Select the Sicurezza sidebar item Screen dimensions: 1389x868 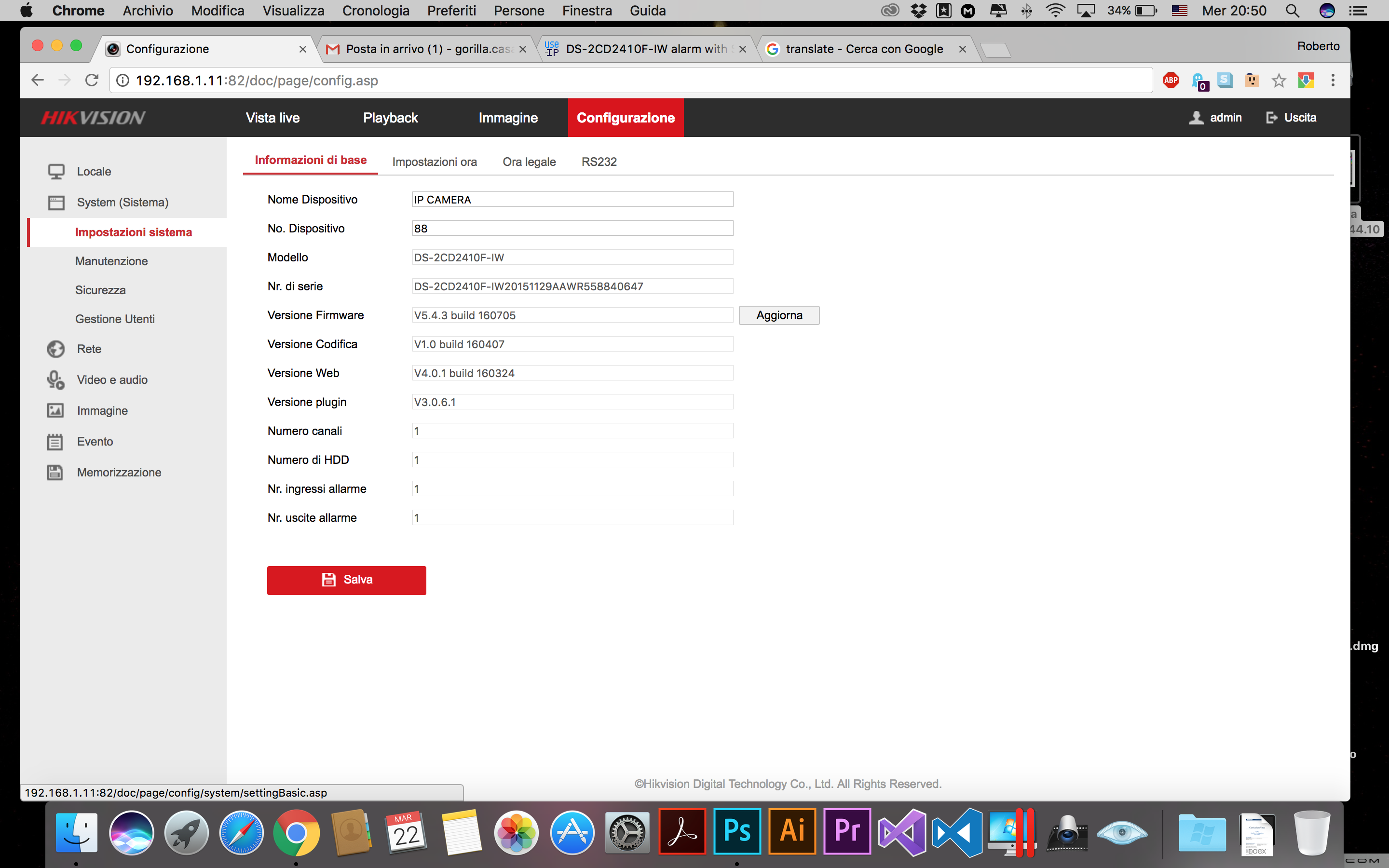[x=100, y=290]
